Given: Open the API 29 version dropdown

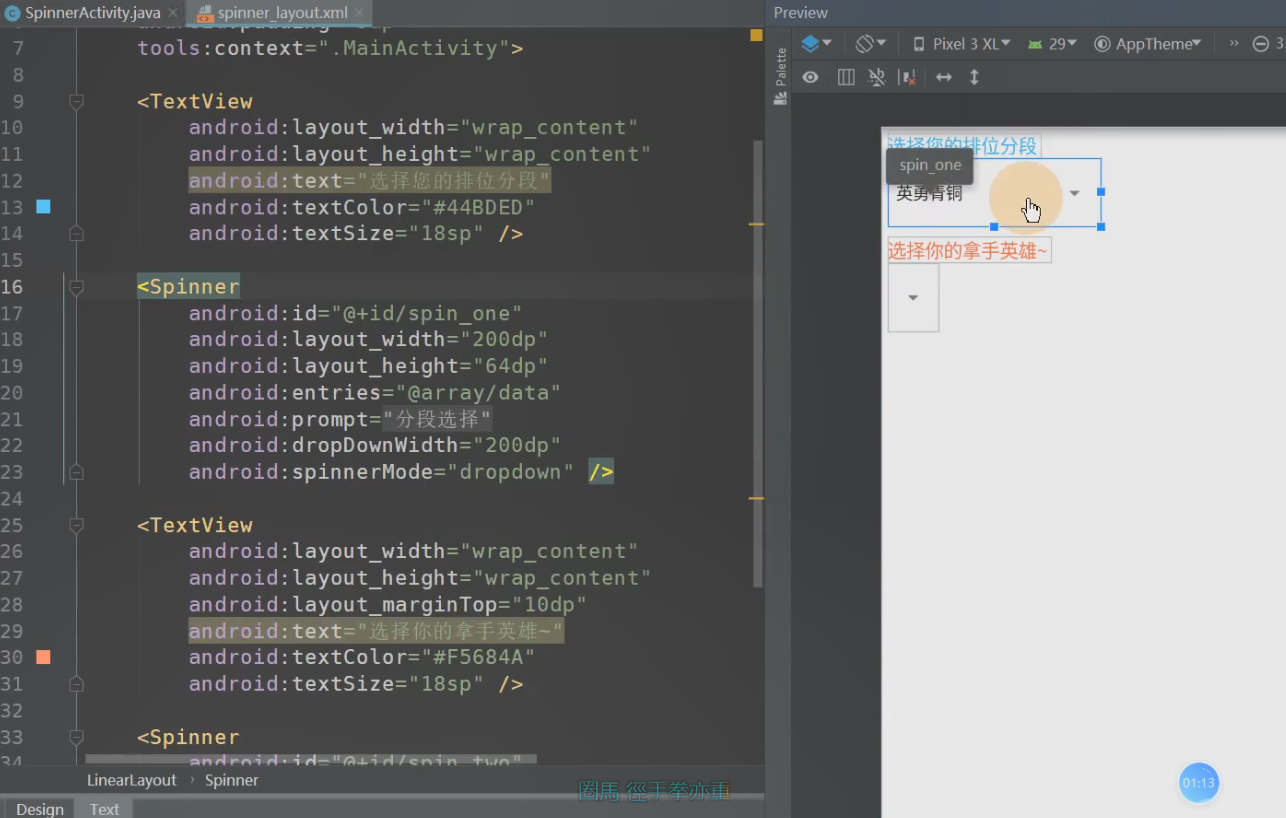Looking at the screenshot, I should (x=1052, y=44).
